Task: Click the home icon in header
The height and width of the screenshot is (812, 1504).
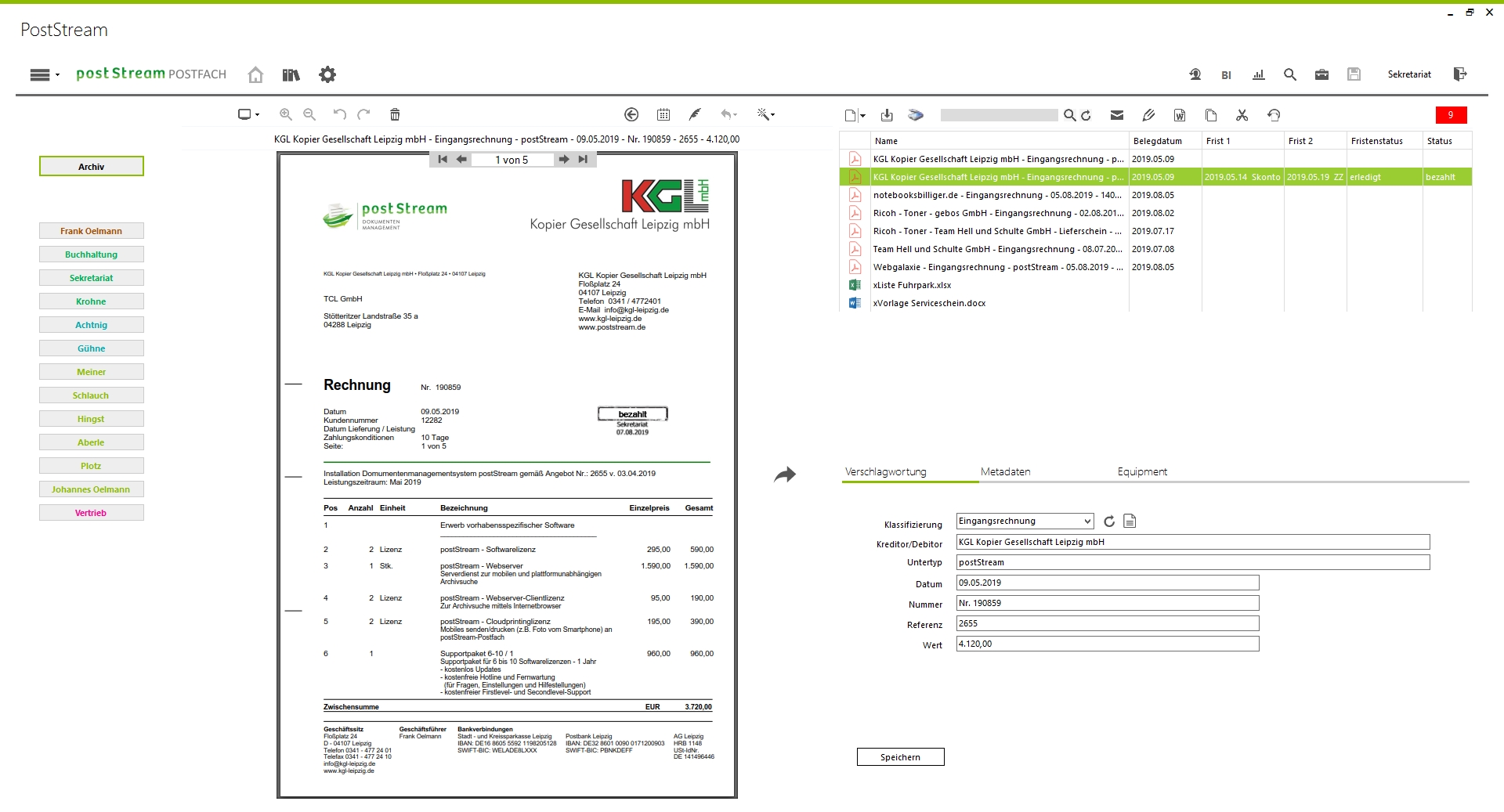Action: click(255, 74)
